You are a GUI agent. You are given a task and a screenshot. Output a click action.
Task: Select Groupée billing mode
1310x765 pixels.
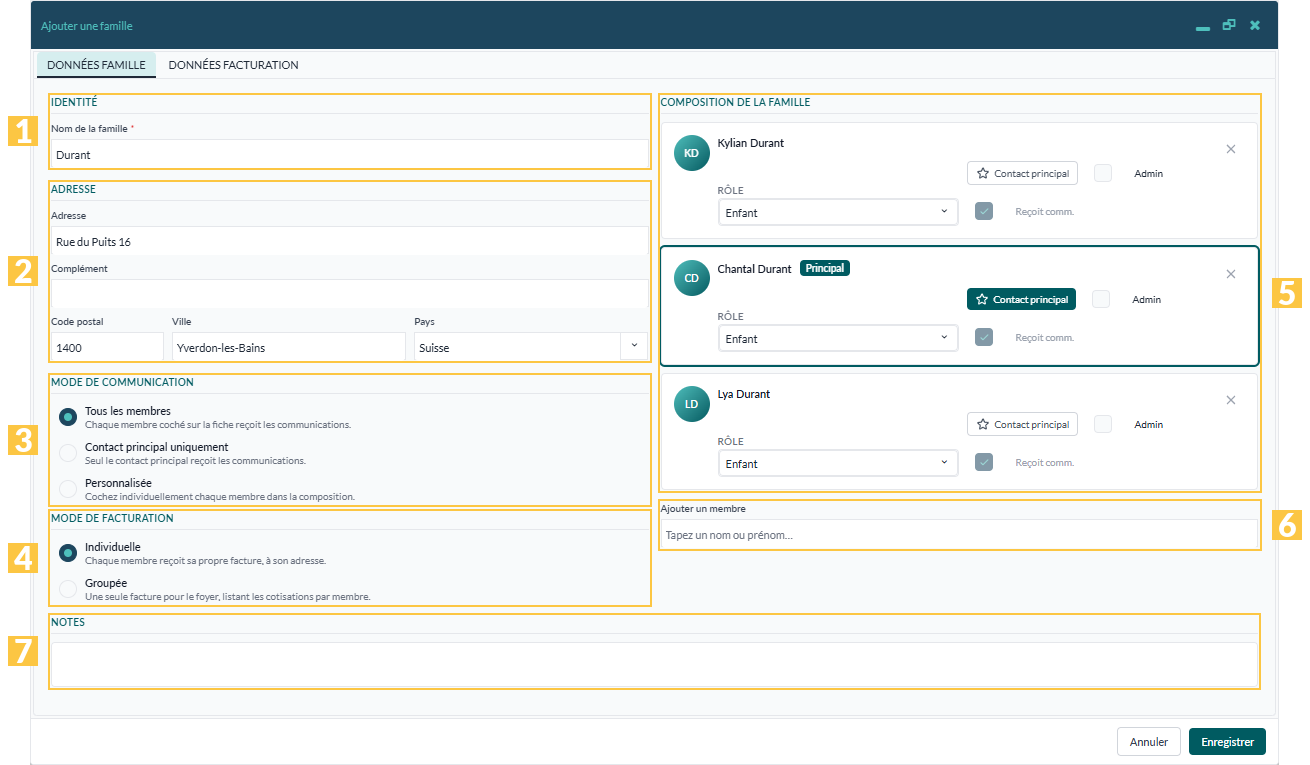pos(68,589)
